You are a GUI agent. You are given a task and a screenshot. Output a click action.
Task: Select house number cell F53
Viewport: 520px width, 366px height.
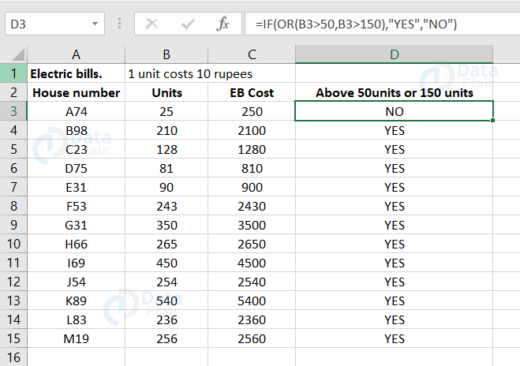pos(76,206)
